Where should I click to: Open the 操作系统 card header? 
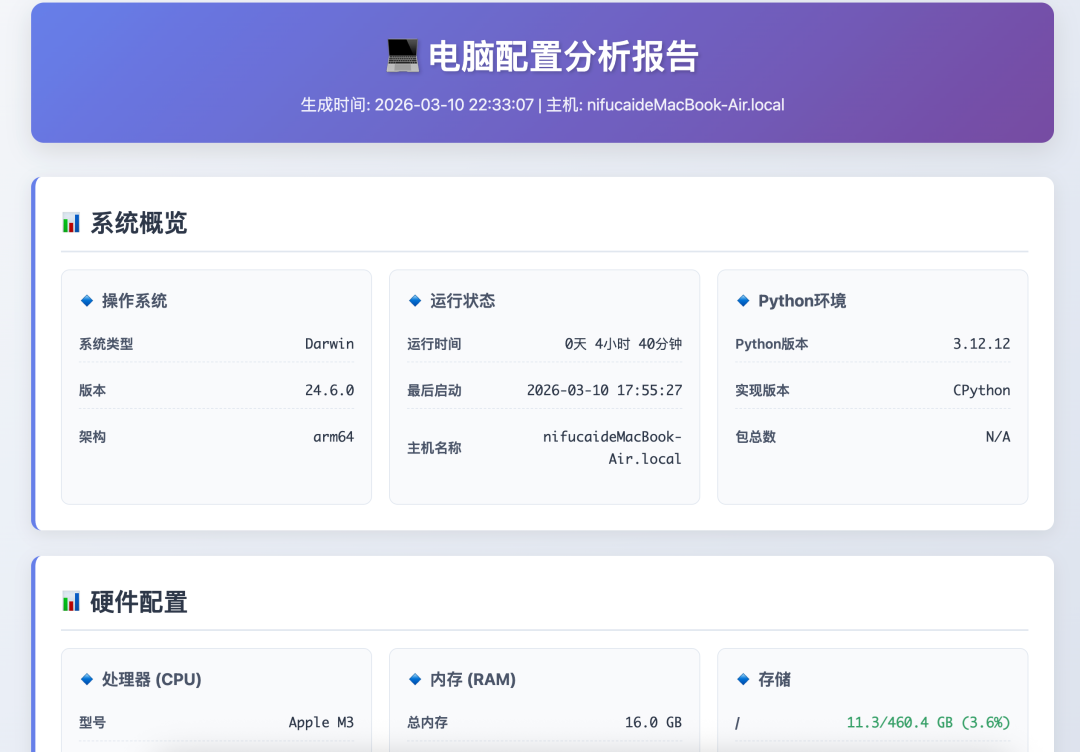(x=125, y=300)
